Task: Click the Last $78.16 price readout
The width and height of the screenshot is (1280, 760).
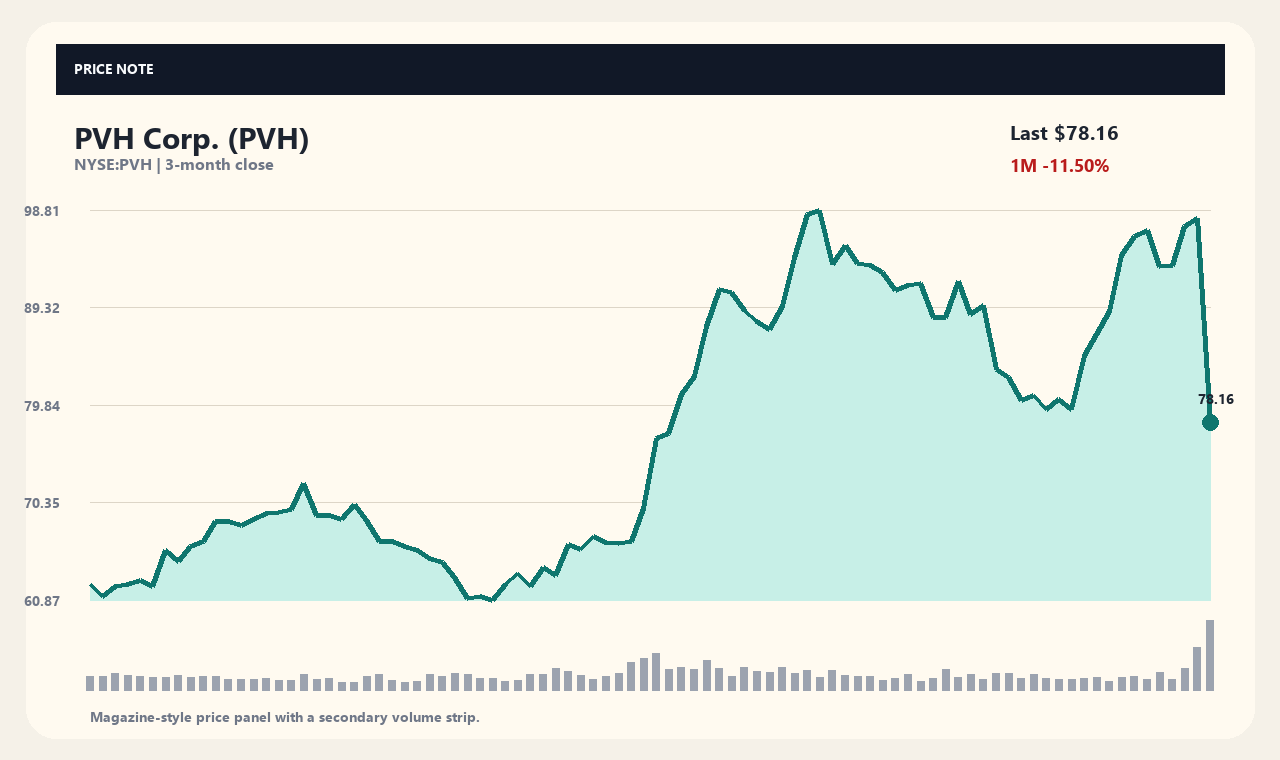Action: [x=1064, y=133]
